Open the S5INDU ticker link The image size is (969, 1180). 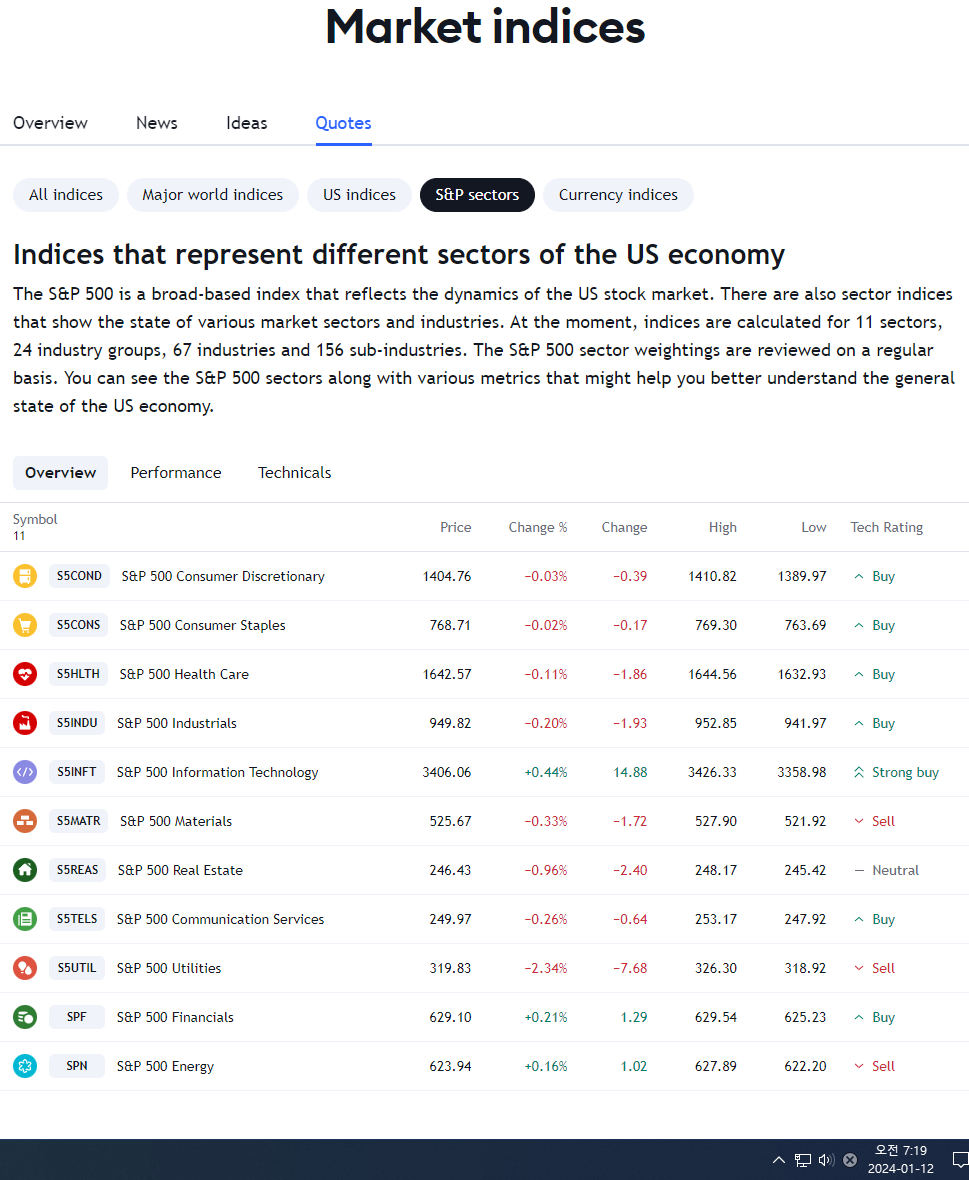point(77,723)
